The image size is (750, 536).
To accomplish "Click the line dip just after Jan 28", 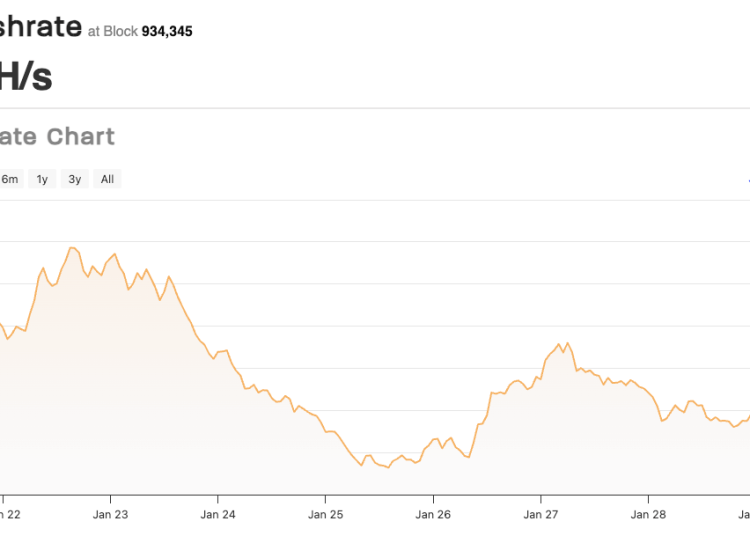I will point(662,421).
